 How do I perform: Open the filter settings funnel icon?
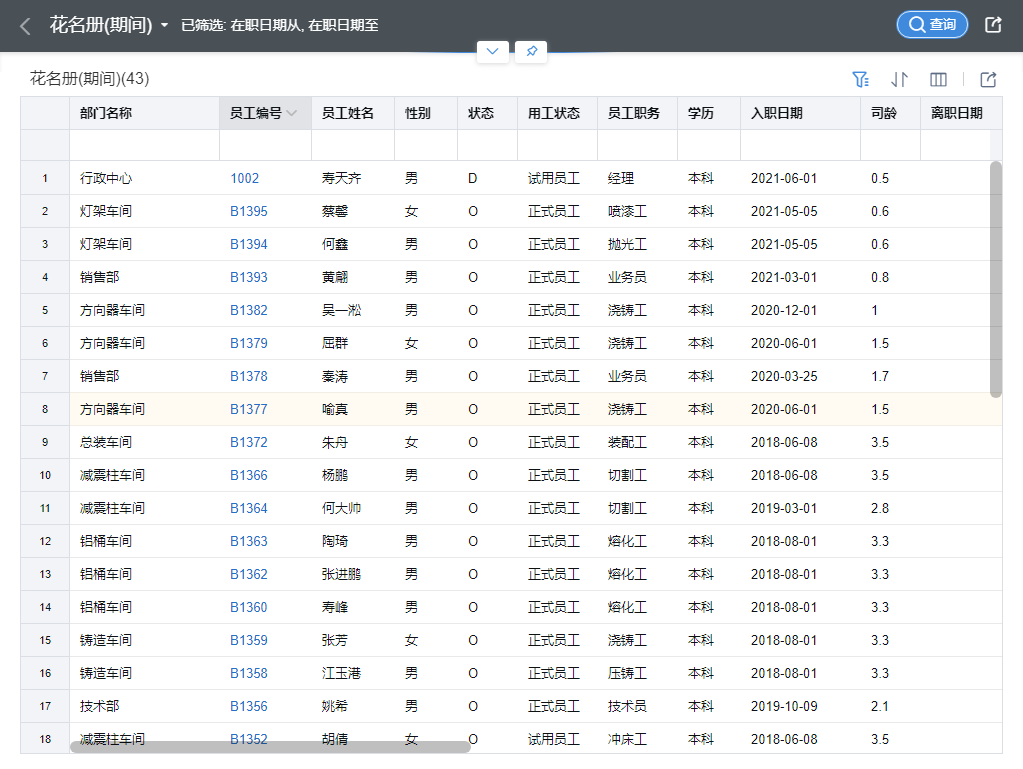pyautogui.click(x=861, y=80)
